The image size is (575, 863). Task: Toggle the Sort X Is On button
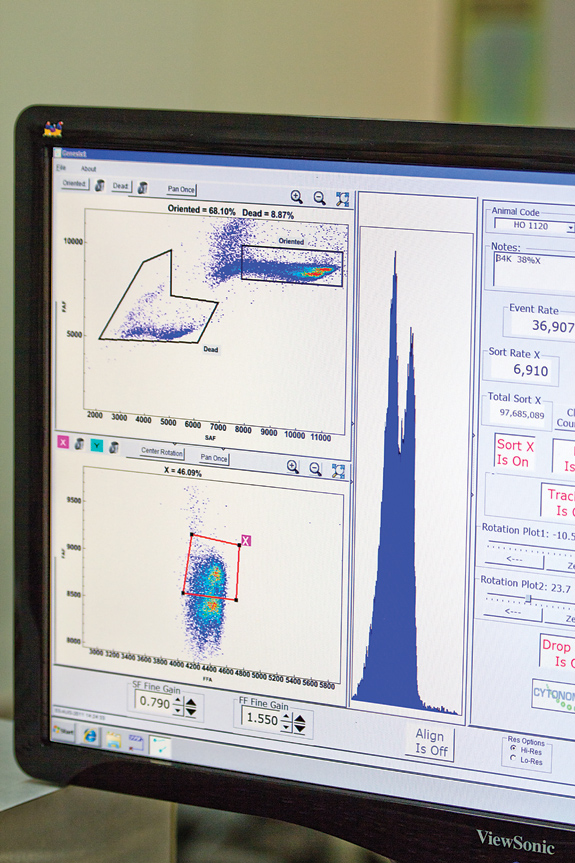[x=514, y=453]
